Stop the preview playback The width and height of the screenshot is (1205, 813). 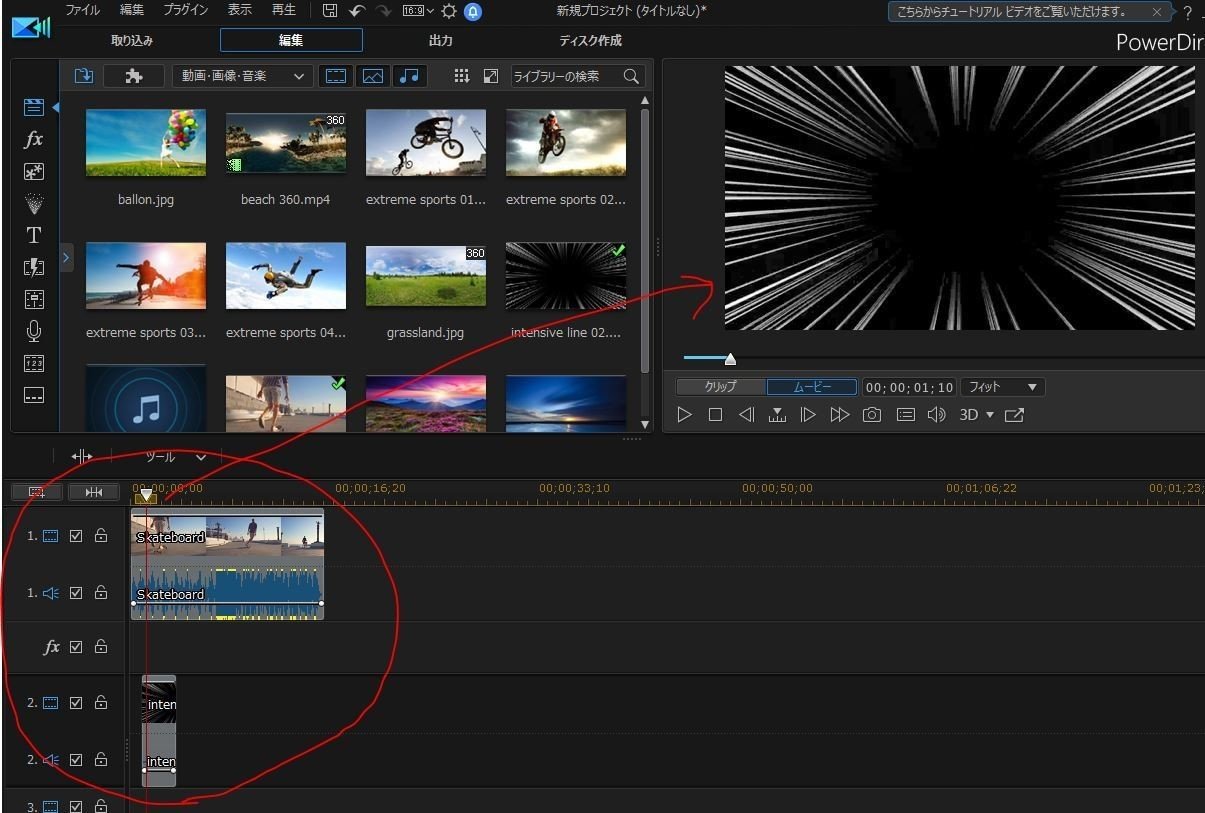click(x=715, y=415)
